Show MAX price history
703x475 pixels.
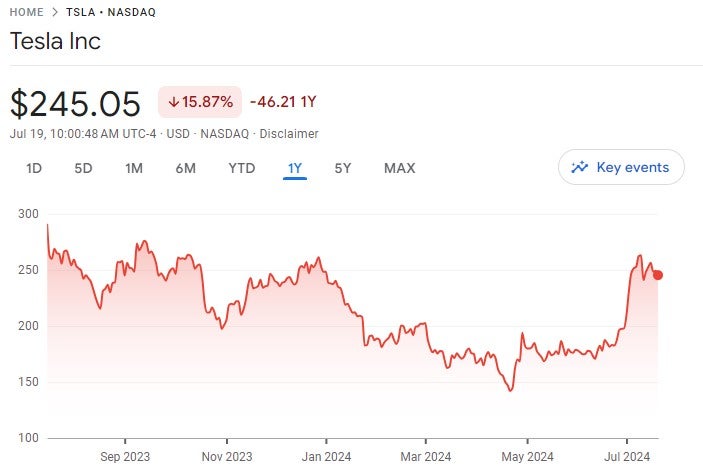point(399,168)
